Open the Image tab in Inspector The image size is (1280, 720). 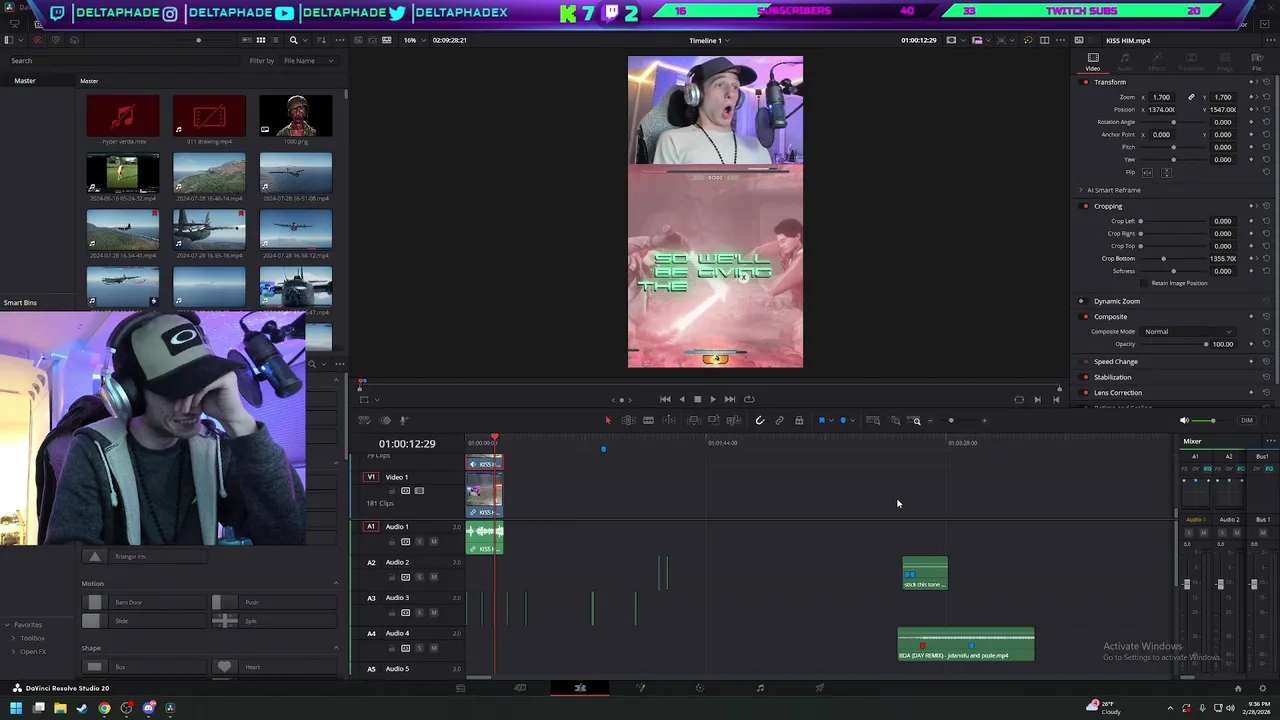1224,62
